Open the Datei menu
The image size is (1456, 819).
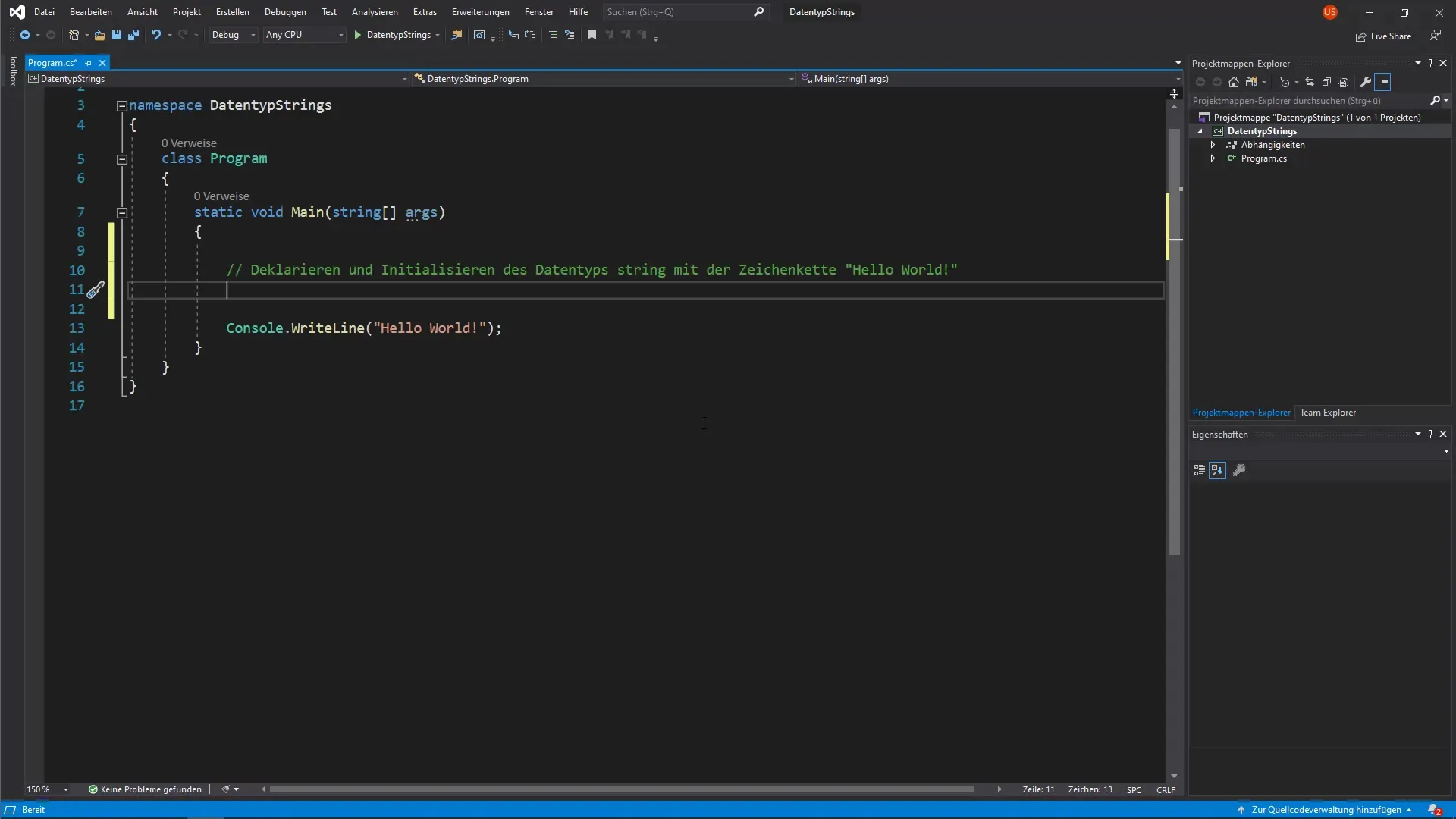44,12
